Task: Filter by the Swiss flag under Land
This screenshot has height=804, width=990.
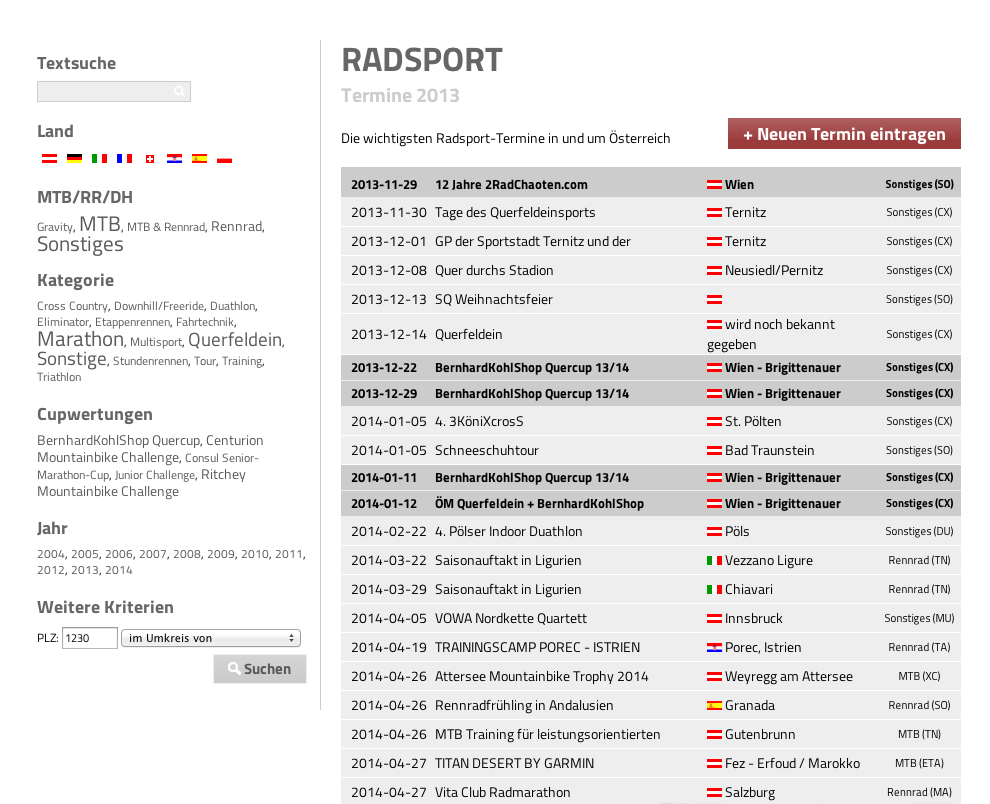Action: pos(150,159)
